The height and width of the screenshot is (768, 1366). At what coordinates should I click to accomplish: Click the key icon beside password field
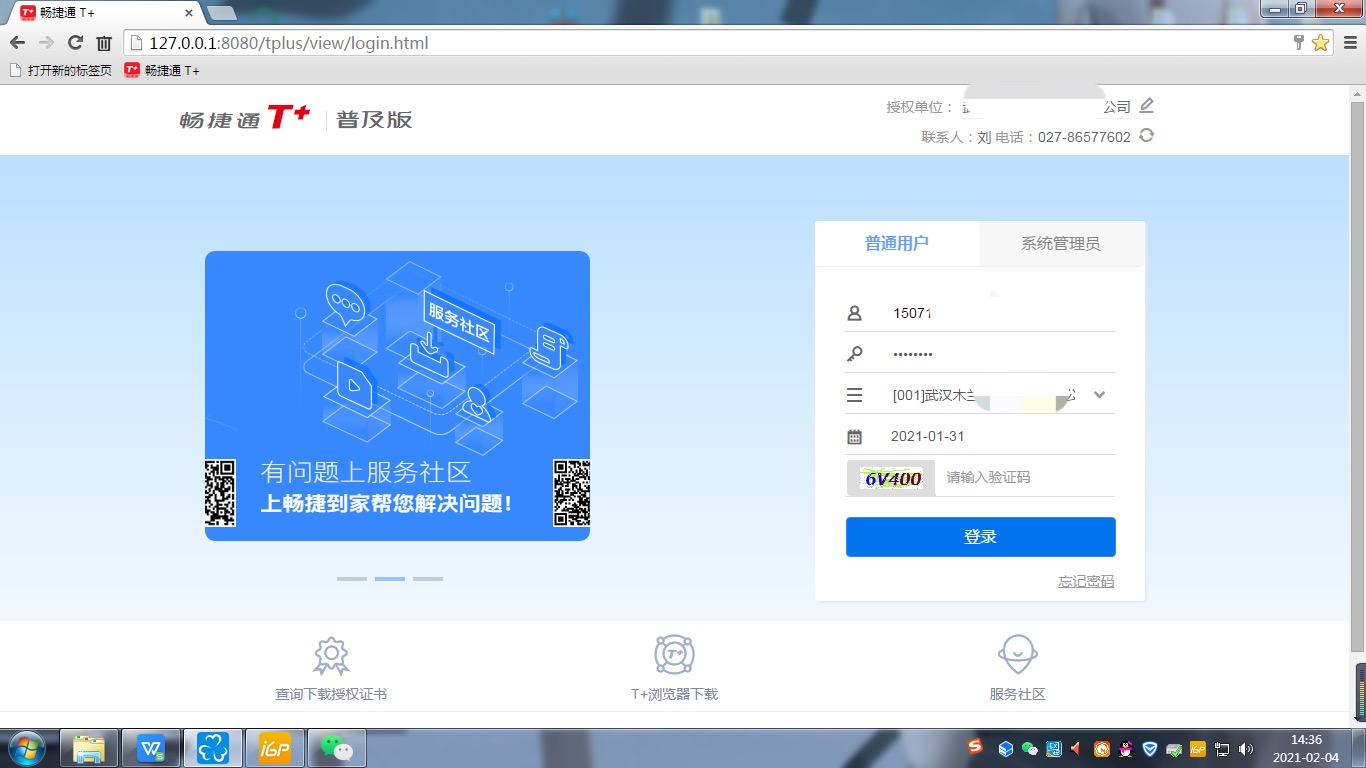(x=854, y=354)
